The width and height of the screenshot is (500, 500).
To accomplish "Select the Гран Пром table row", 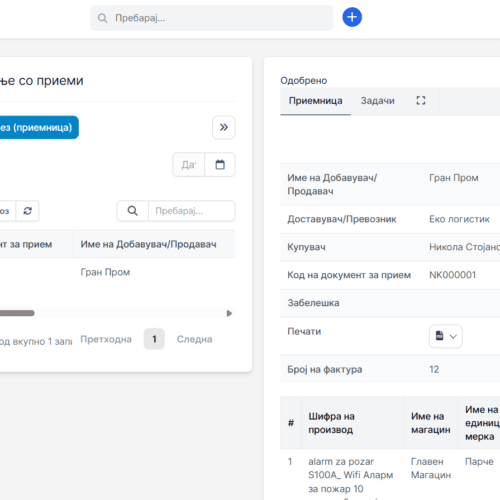I will click(117, 272).
